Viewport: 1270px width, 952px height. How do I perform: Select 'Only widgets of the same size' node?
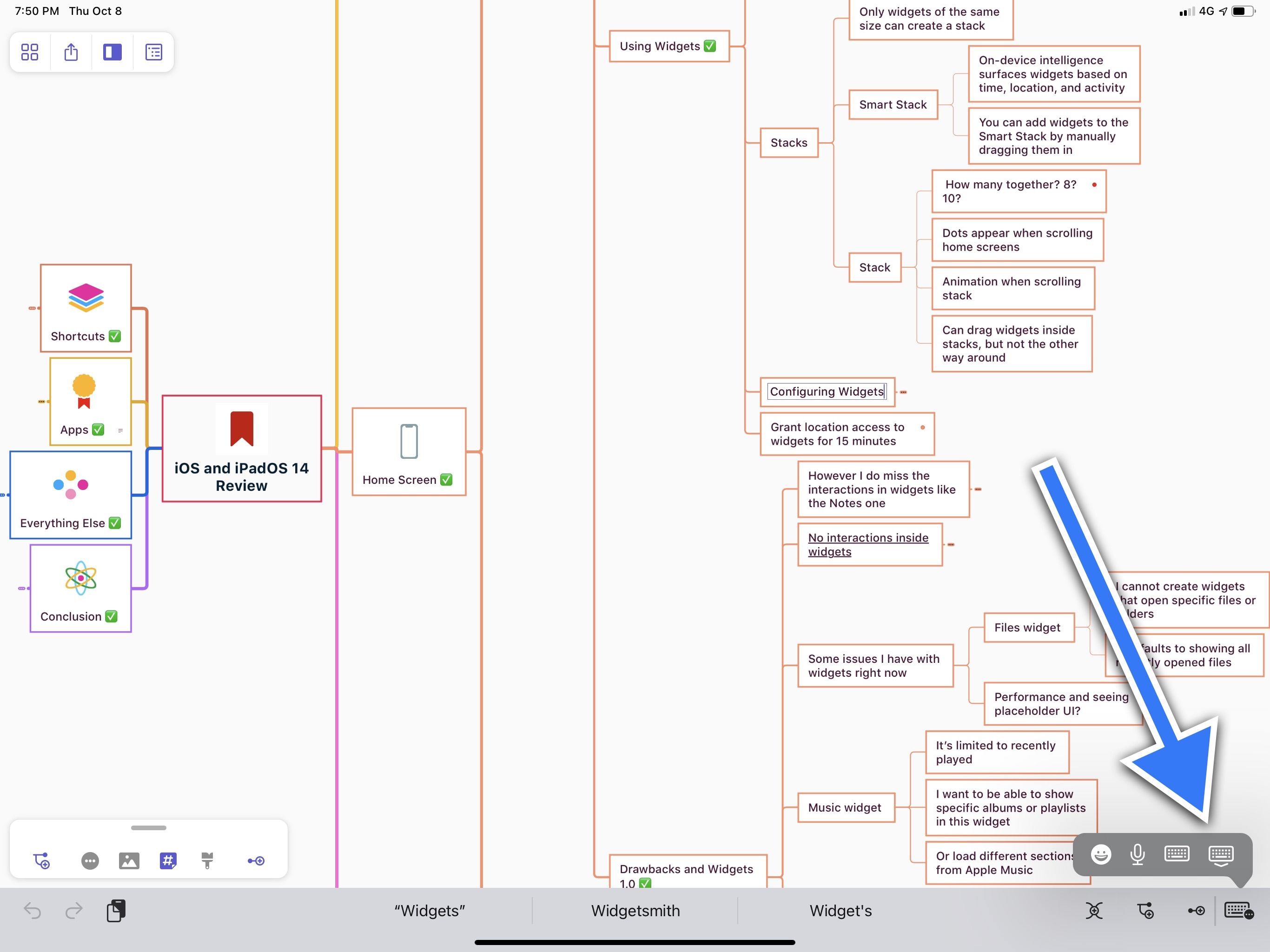coord(930,19)
